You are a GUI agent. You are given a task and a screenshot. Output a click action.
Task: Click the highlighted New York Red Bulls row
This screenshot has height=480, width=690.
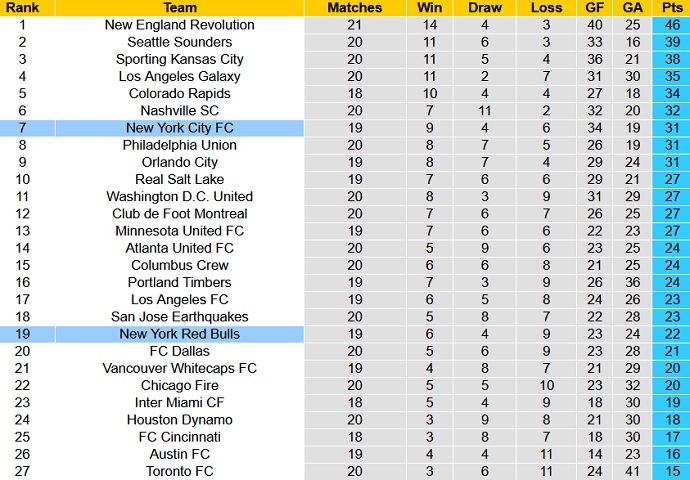[179, 334]
